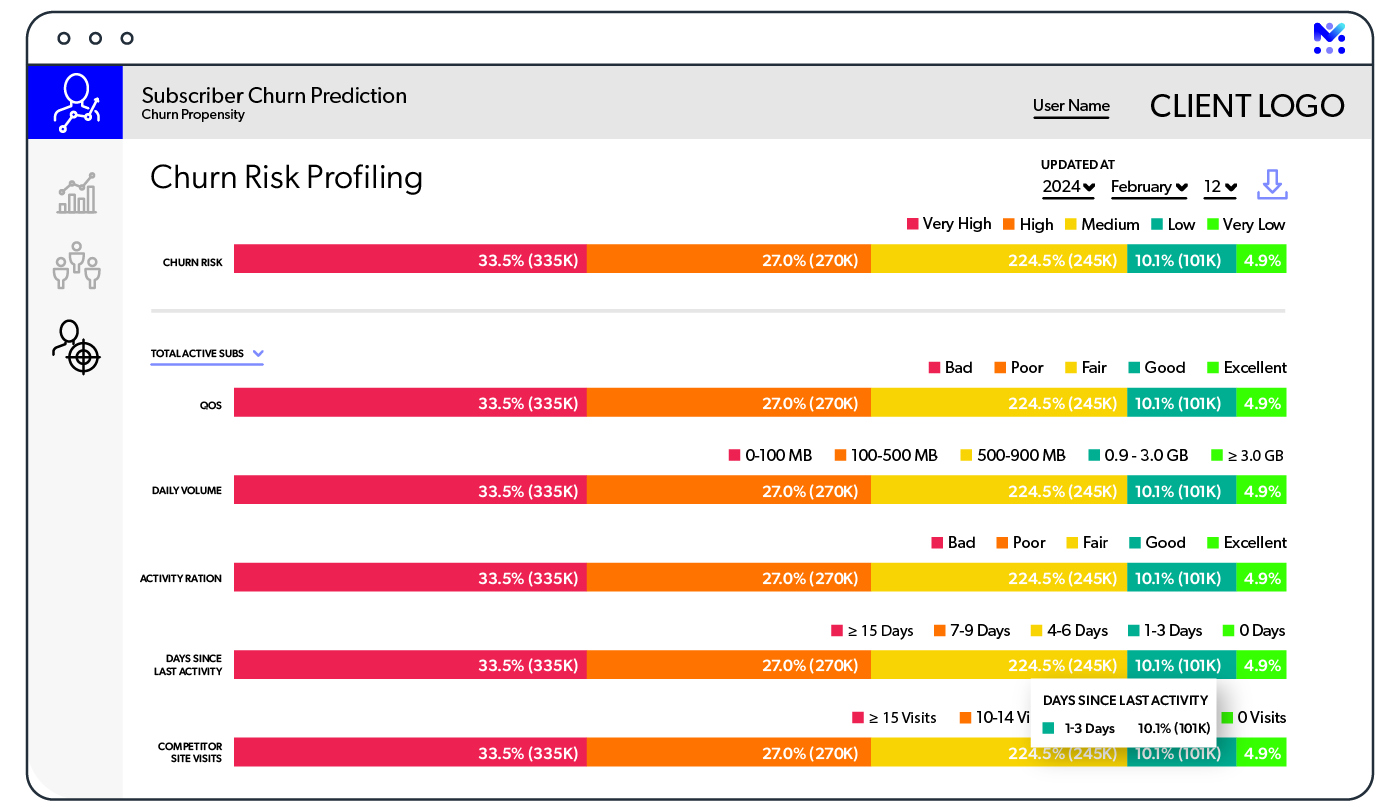Click the red 33.5% Churn Risk segment

[x=410, y=260]
